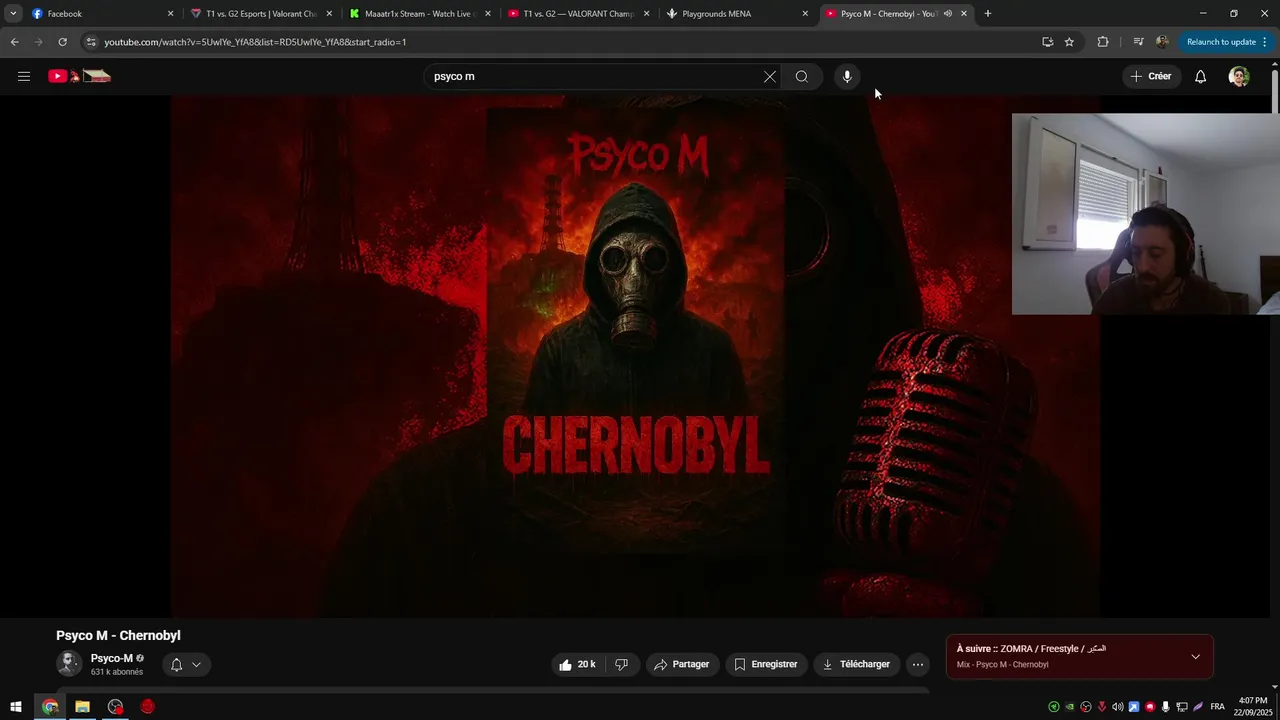
Task: Open Razer tray icon
Action: pyautogui.click(x=1054, y=707)
